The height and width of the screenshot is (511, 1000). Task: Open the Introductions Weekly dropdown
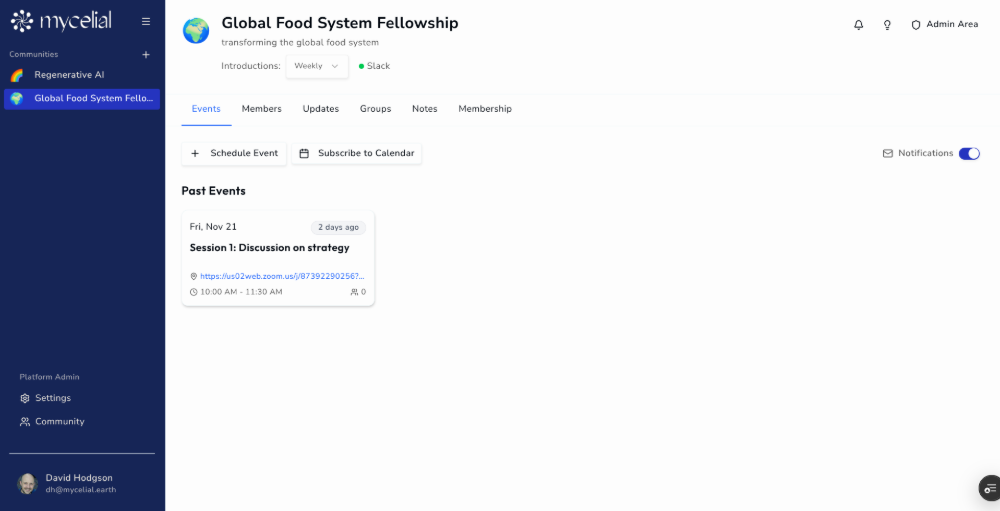coord(317,66)
